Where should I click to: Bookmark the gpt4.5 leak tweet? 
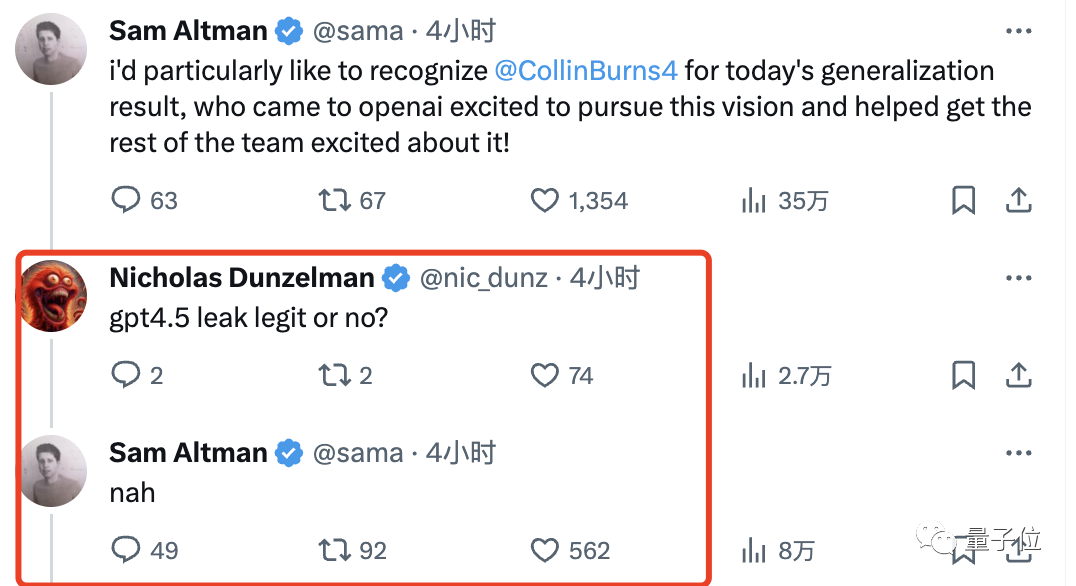[963, 376]
